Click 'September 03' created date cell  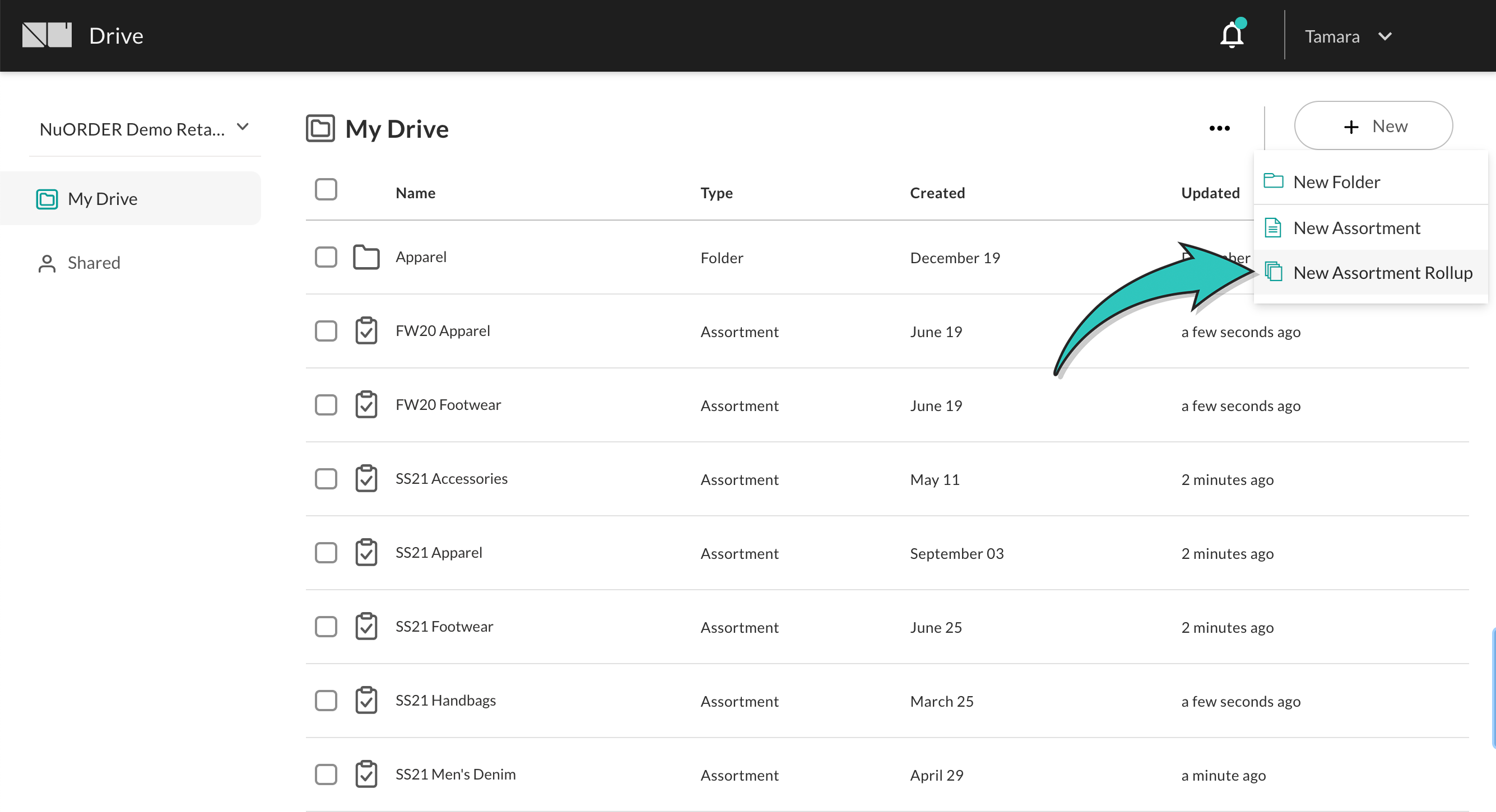pyautogui.click(x=956, y=553)
